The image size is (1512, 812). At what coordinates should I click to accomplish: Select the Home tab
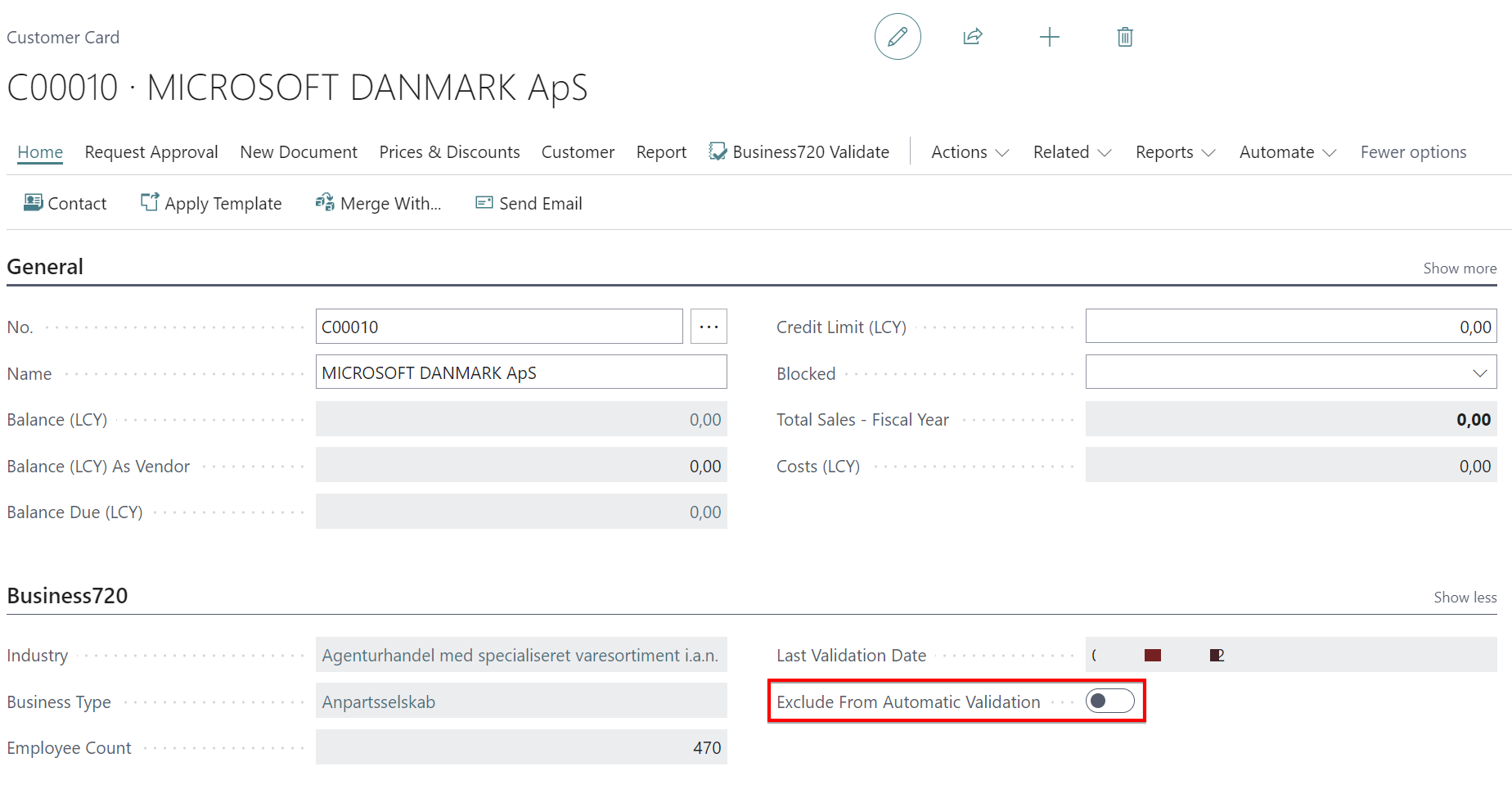click(40, 152)
